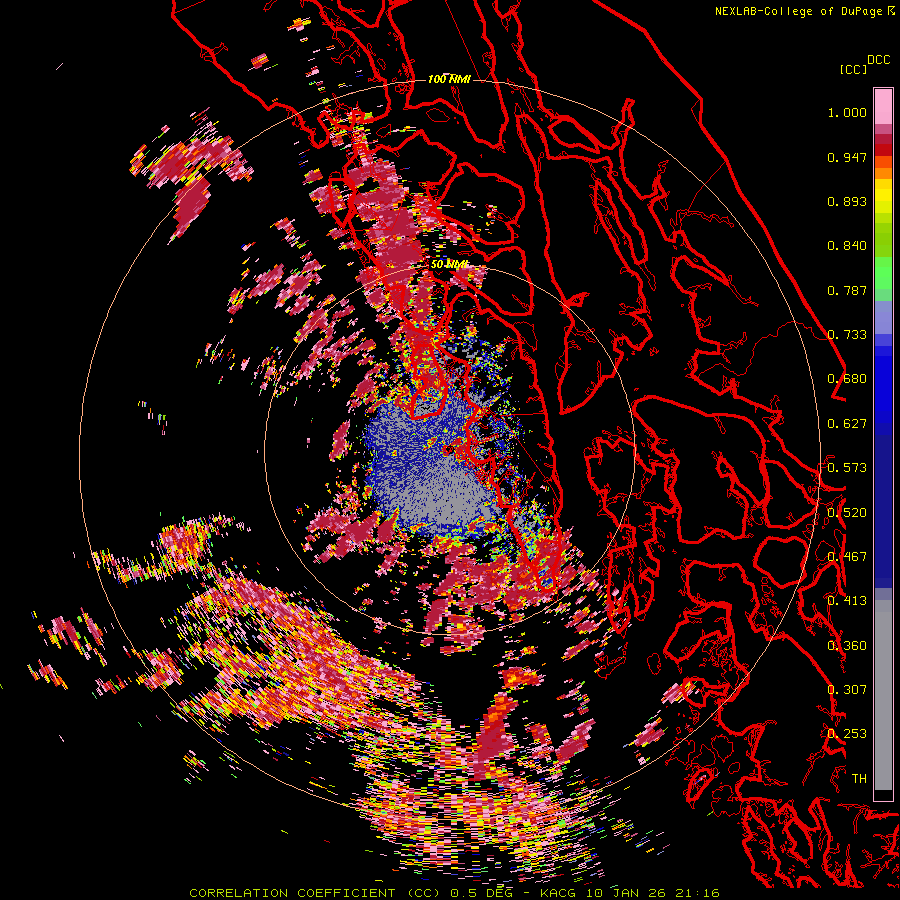The height and width of the screenshot is (900, 900).
Task: Click the [CC] units label
Action: 853,69
